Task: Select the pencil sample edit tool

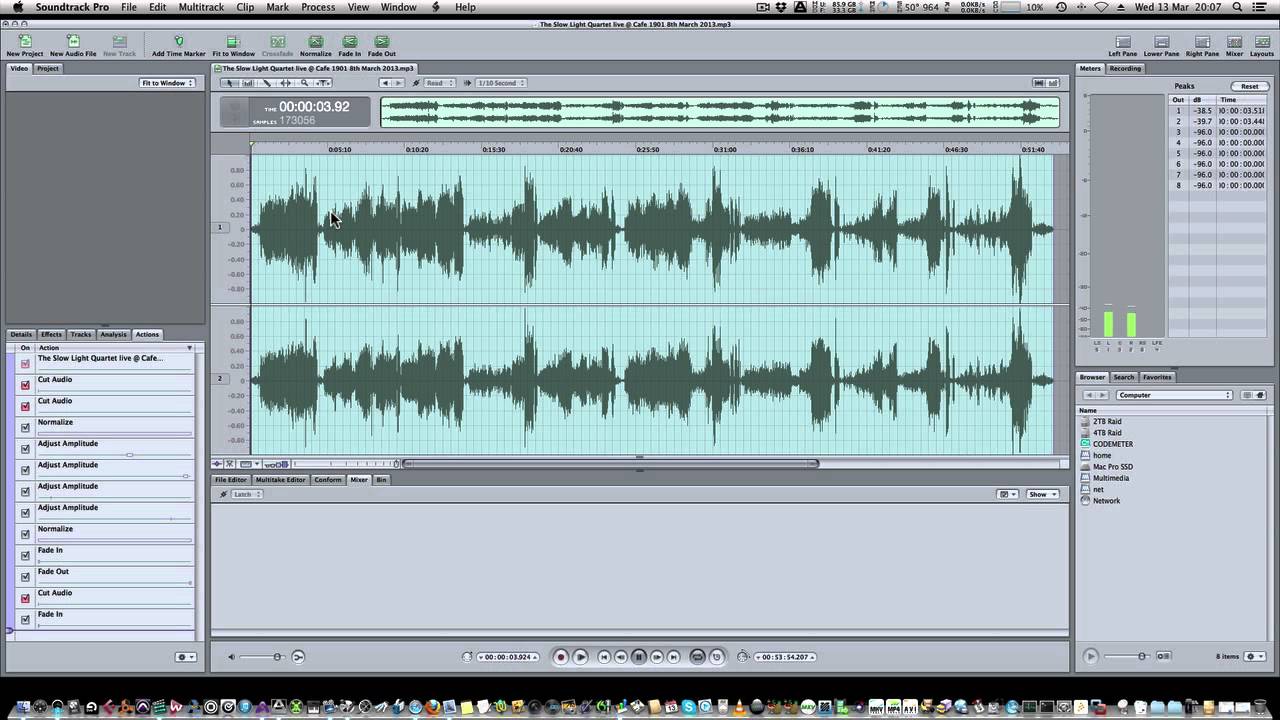Action: click(267, 83)
